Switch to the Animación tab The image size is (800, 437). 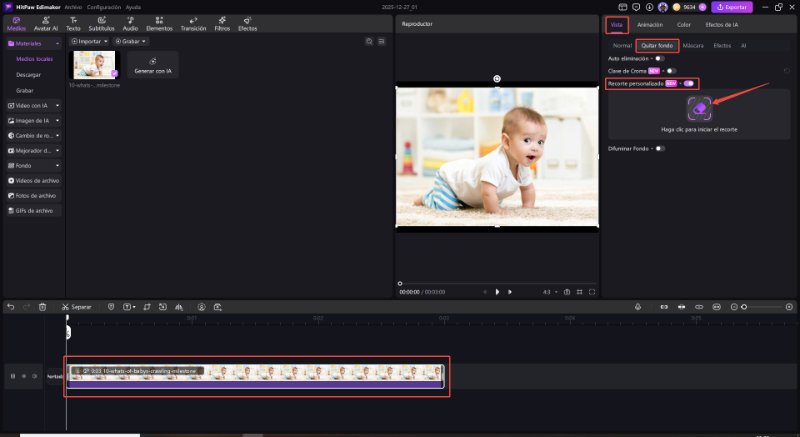[650, 24]
